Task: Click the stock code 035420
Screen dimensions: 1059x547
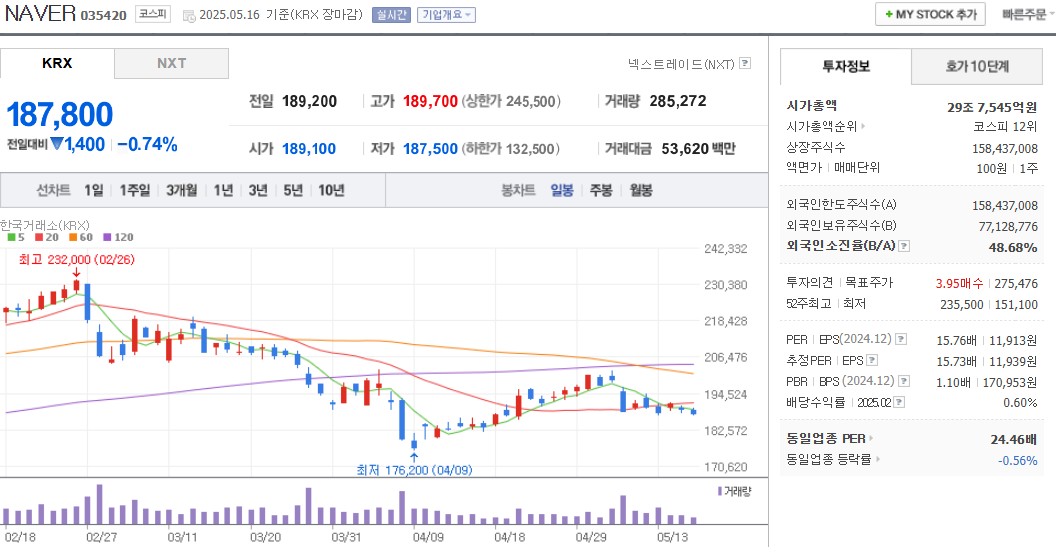Action: [103, 16]
